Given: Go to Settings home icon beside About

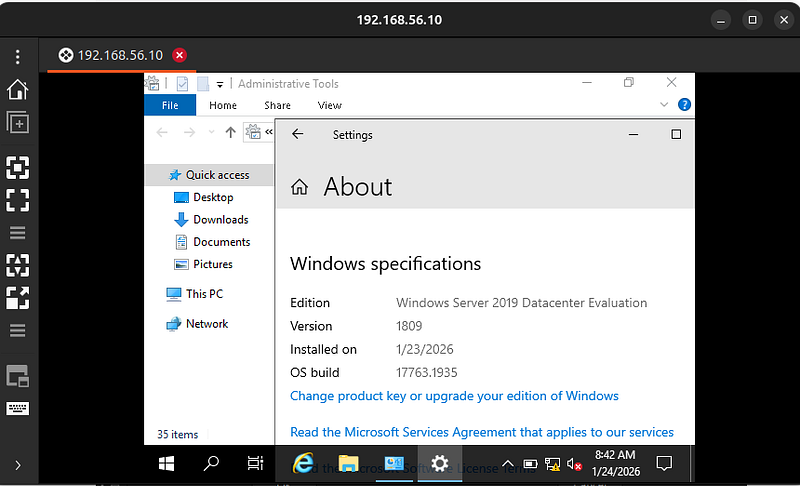Looking at the screenshot, I should point(299,187).
